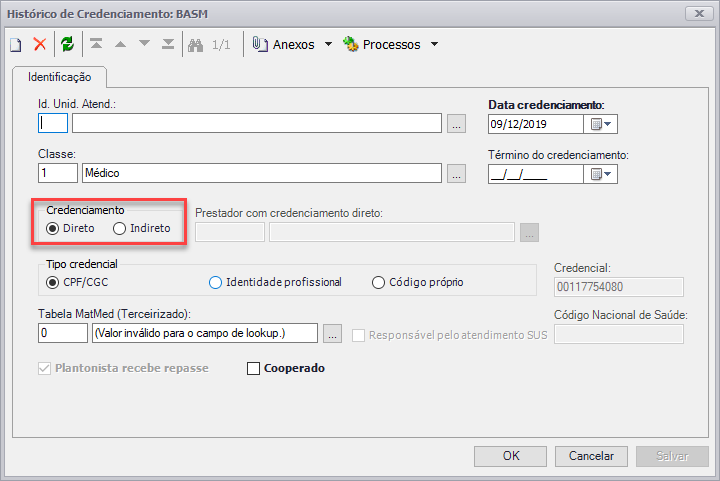Click the Término do credenciamento date field
This screenshot has height=481, width=720.
[x=536, y=174]
